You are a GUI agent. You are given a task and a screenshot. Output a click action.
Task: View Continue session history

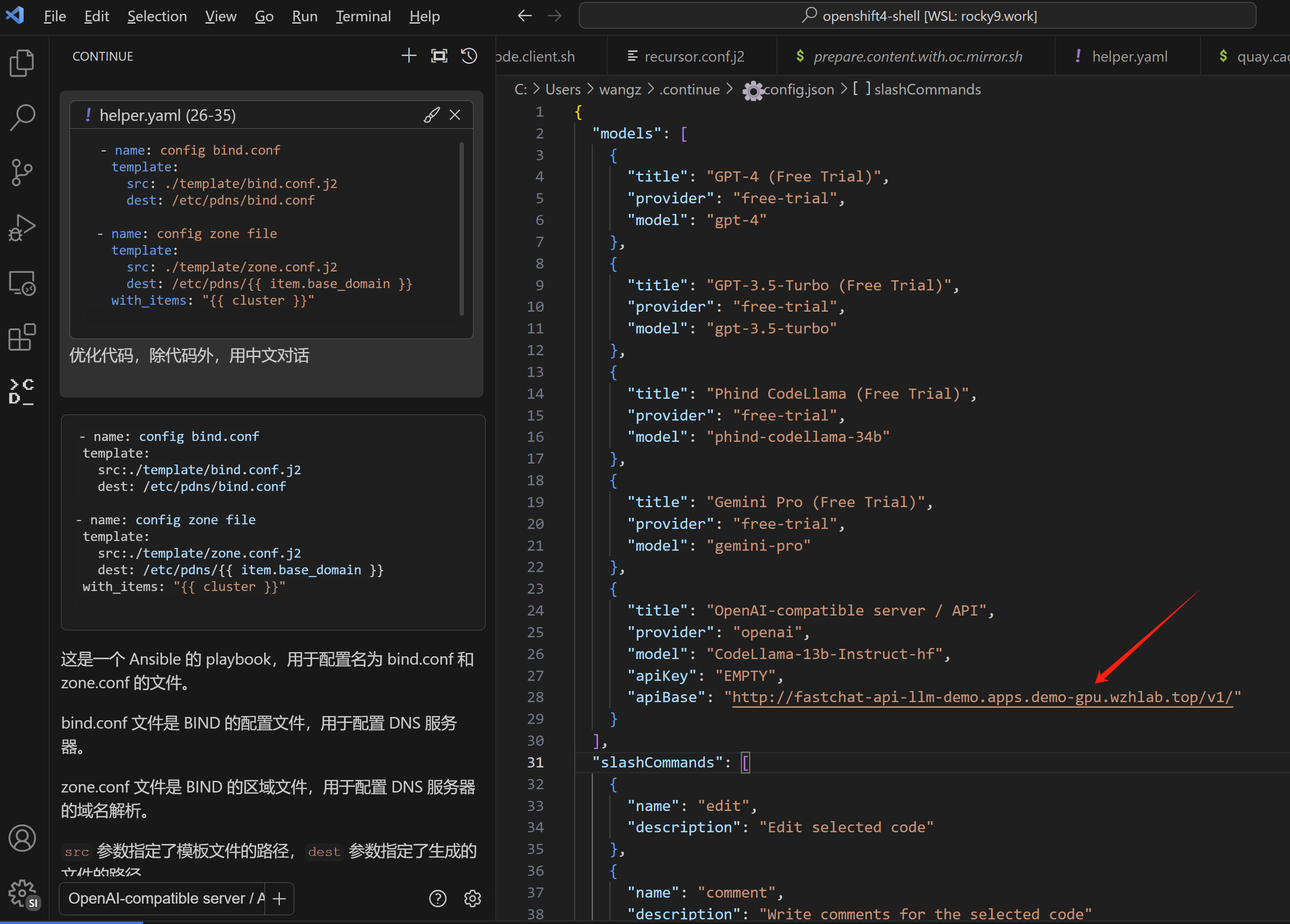(x=469, y=56)
